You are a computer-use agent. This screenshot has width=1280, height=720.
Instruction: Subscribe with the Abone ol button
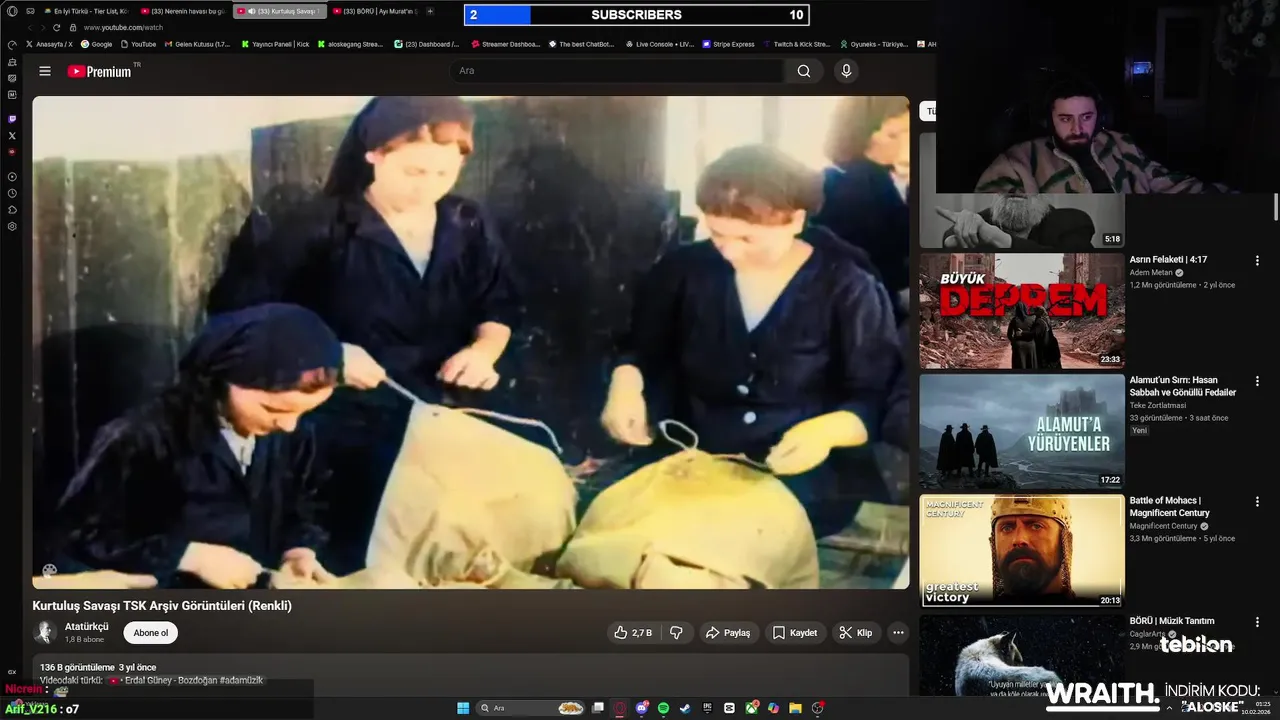coord(151,633)
